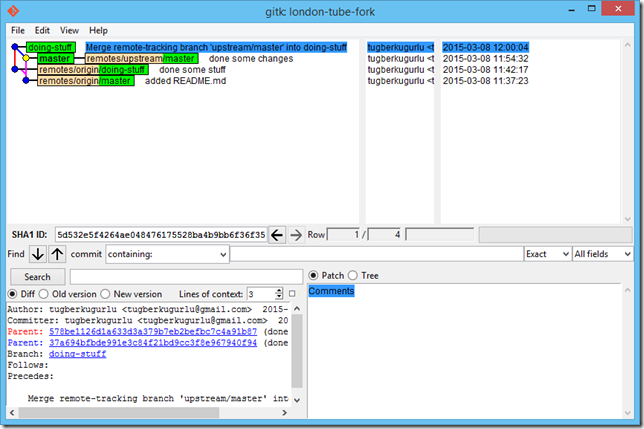The image size is (644, 429).
Task: Go back with the left arrow button
Action: [277, 235]
